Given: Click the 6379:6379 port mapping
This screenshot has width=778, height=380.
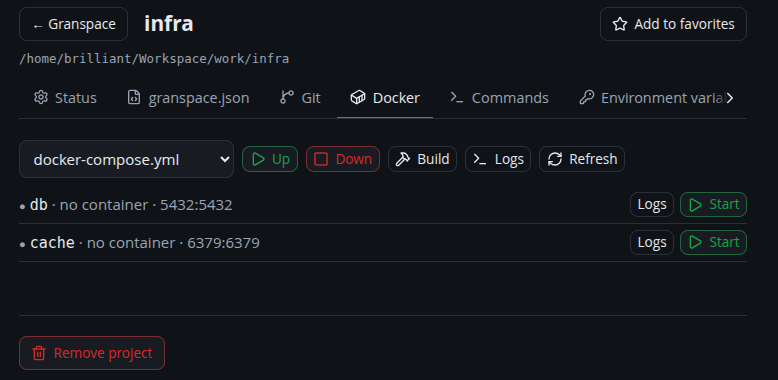Looking at the screenshot, I should (x=223, y=243).
